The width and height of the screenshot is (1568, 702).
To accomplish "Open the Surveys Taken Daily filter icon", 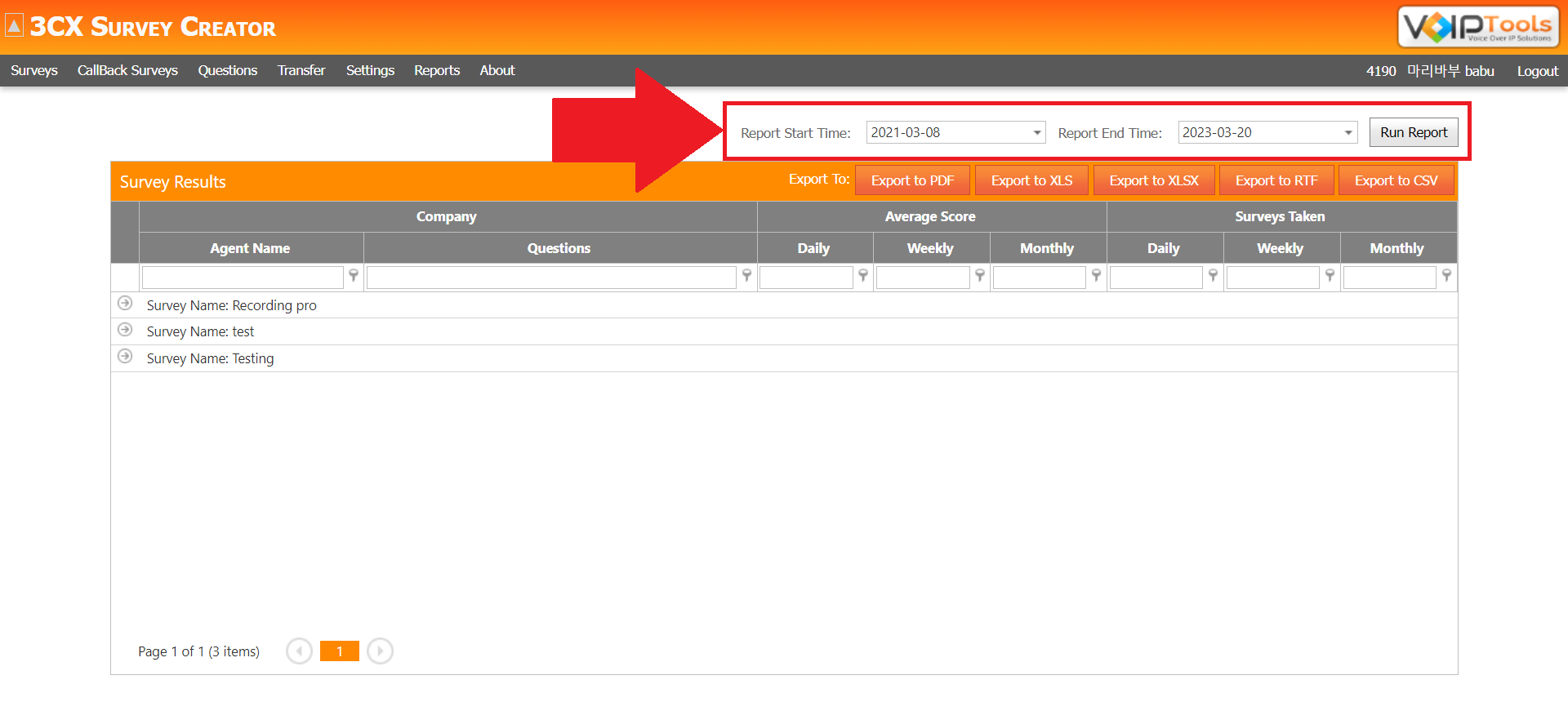I will pos(1213,276).
